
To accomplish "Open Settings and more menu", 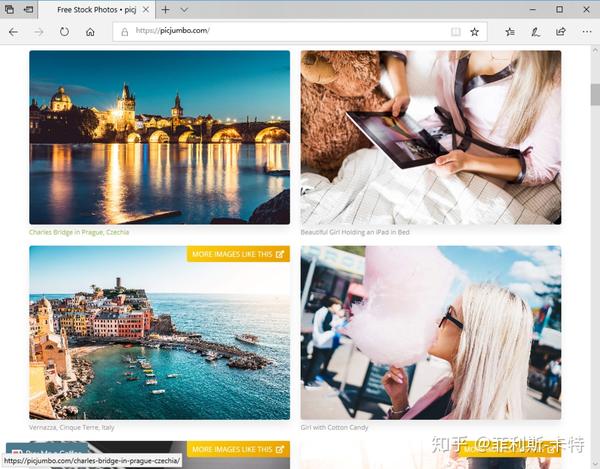I will [x=587, y=32].
